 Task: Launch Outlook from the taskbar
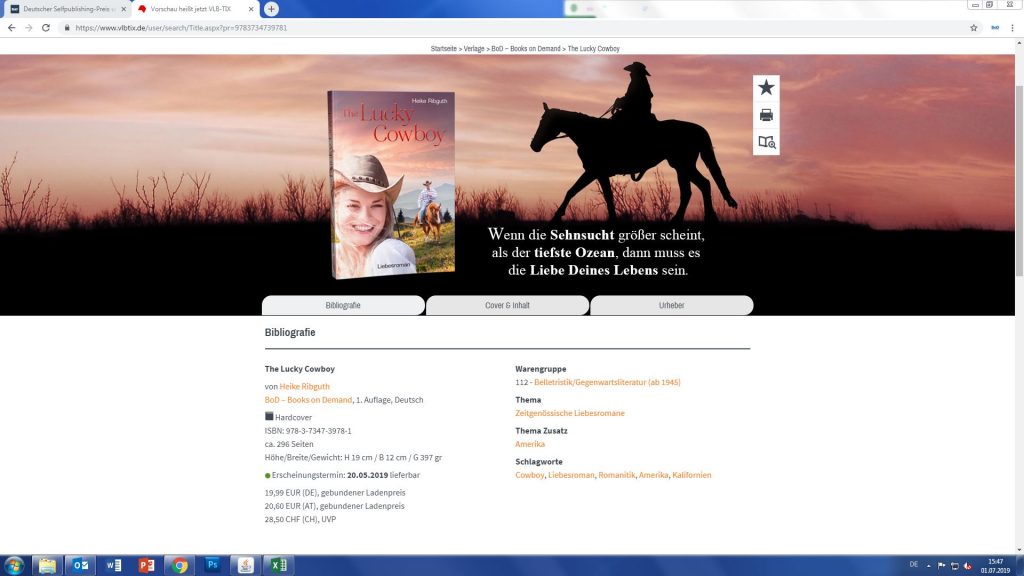(x=80, y=566)
